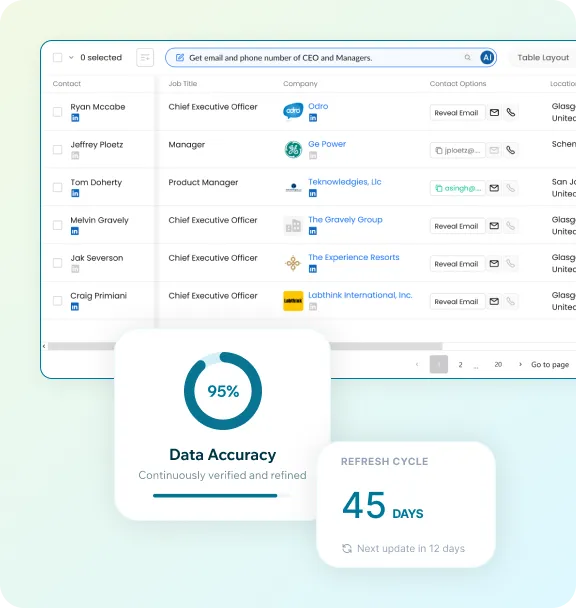The height and width of the screenshot is (608, 576).
Task: Toggle the select-all checkbox
Action: (57, 57)
